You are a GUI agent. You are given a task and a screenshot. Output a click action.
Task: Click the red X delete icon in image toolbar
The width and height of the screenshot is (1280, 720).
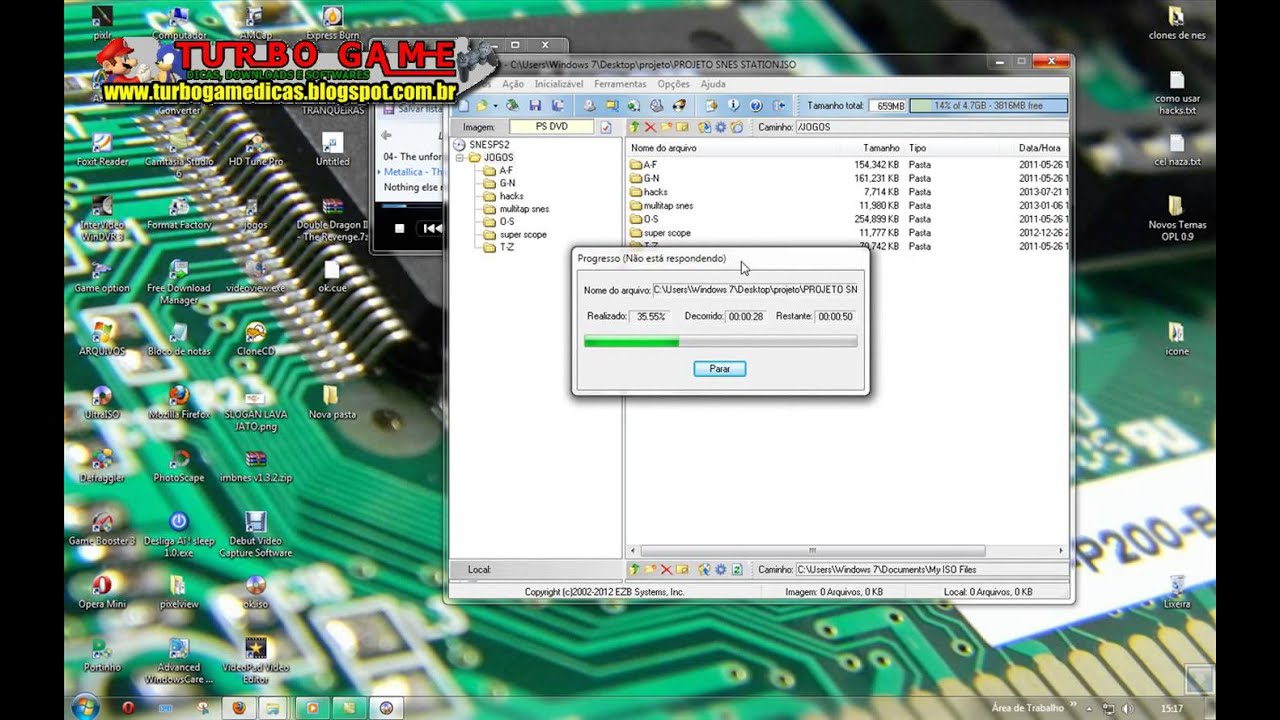click(650, 127)
